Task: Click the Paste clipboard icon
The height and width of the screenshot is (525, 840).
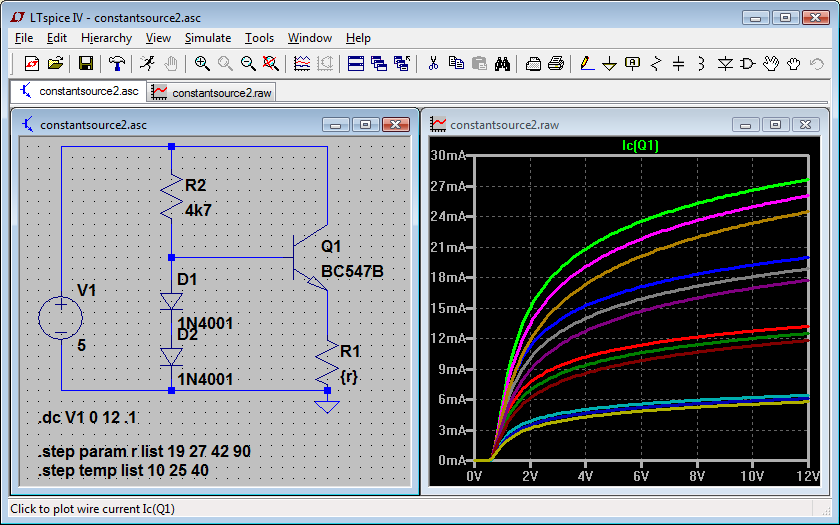Action: pos(479,64)
